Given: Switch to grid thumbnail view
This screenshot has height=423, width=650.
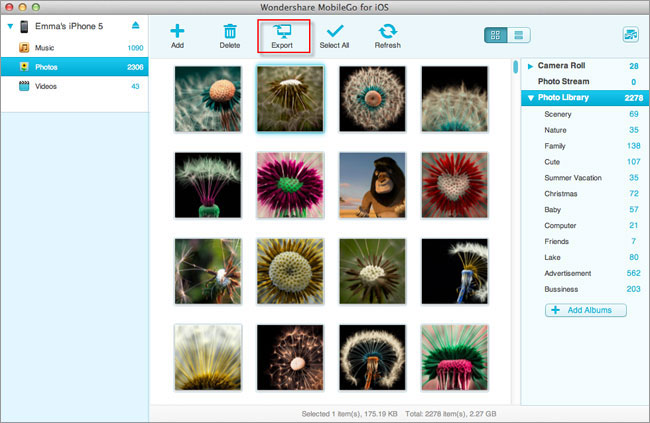Looking at the screenshot, I should (496, 35).
